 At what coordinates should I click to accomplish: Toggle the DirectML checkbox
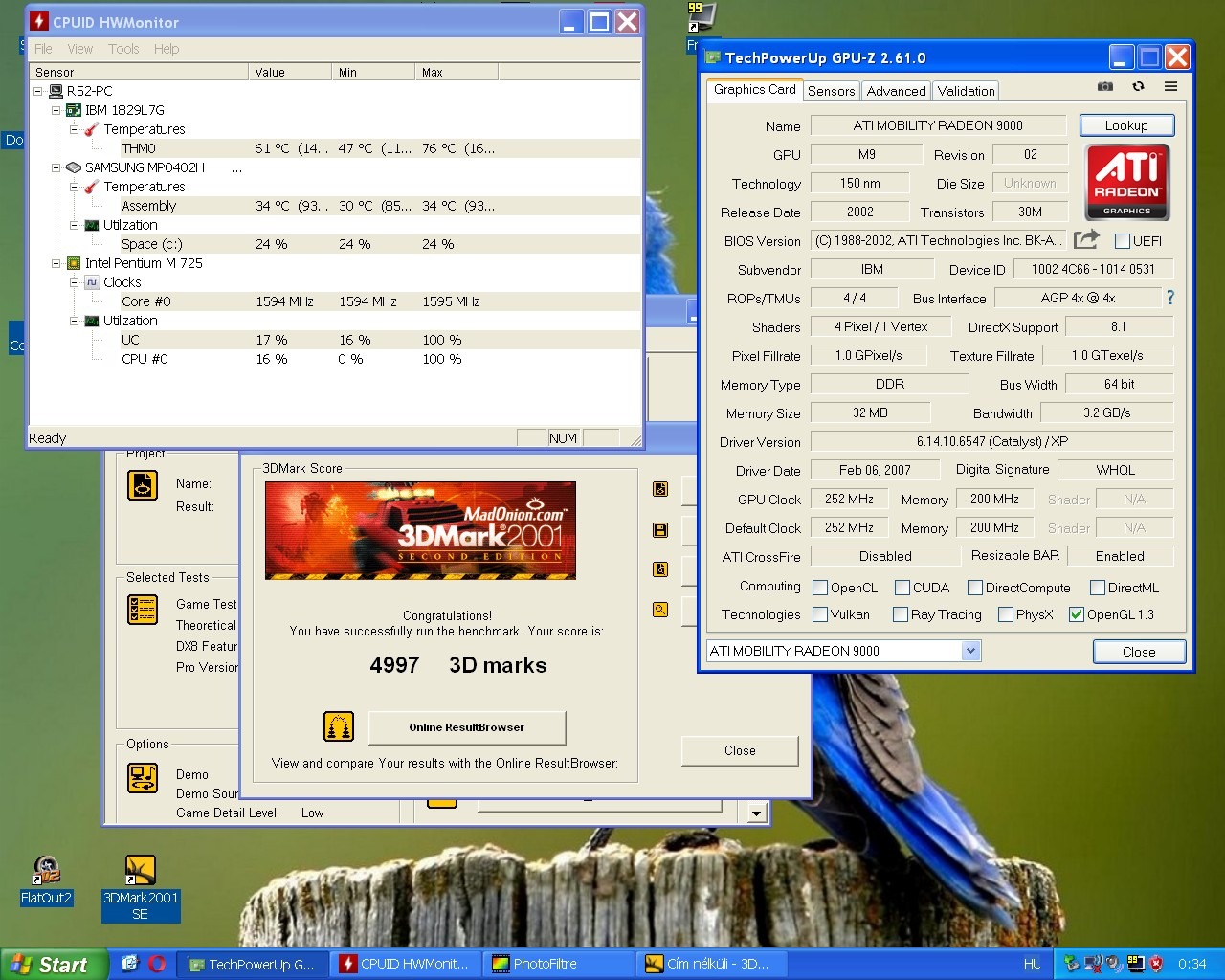[x=1098, y=588]
